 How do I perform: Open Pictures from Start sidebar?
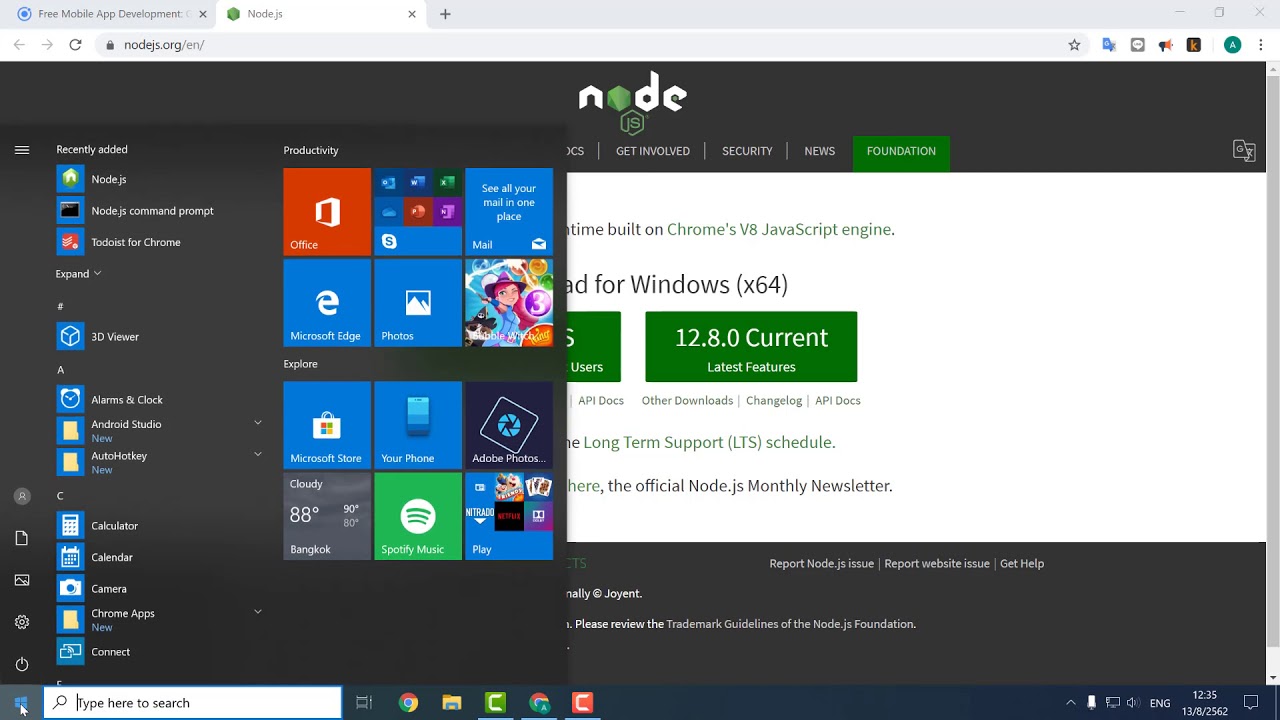coord(22,580)
